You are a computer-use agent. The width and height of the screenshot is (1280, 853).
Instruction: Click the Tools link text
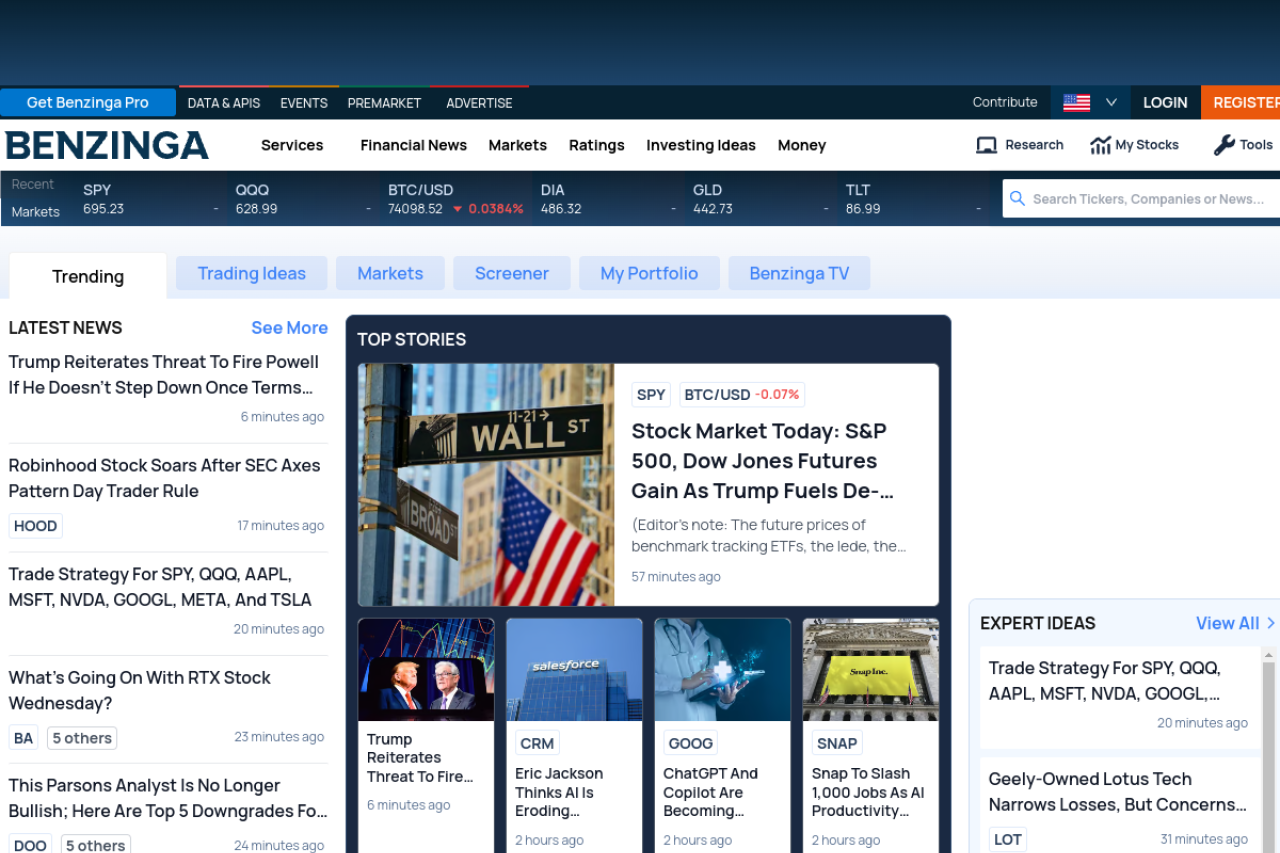(x=1256, y=145)
